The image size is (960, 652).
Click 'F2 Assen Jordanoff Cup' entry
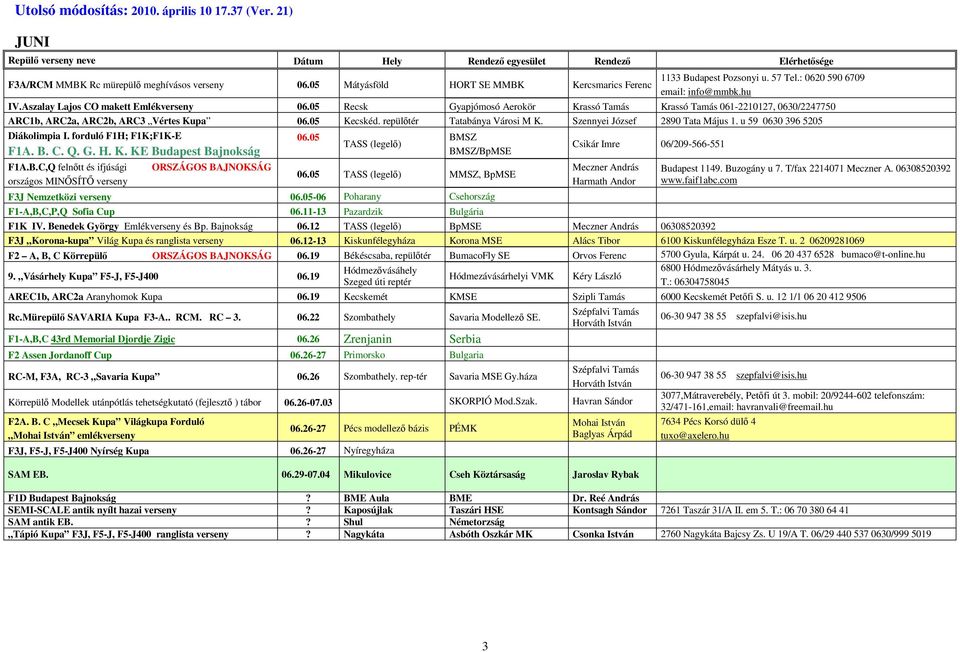60,354
